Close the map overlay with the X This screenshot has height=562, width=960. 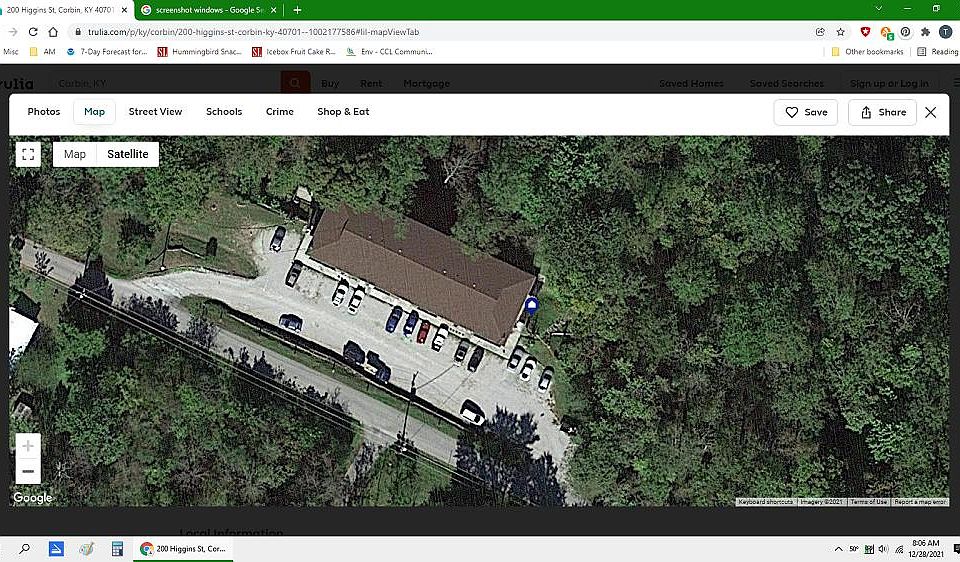click(x=931, y=113)
